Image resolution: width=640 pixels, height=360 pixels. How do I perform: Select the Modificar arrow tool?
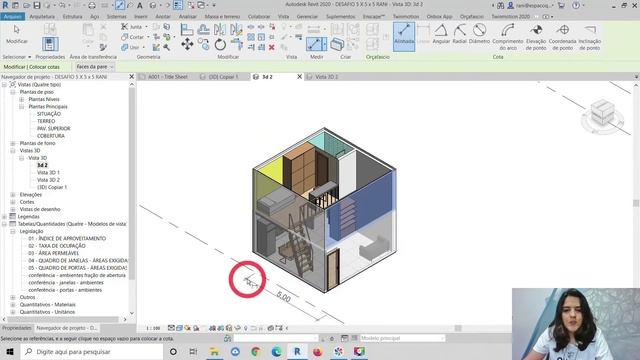[x=16, y=34]
